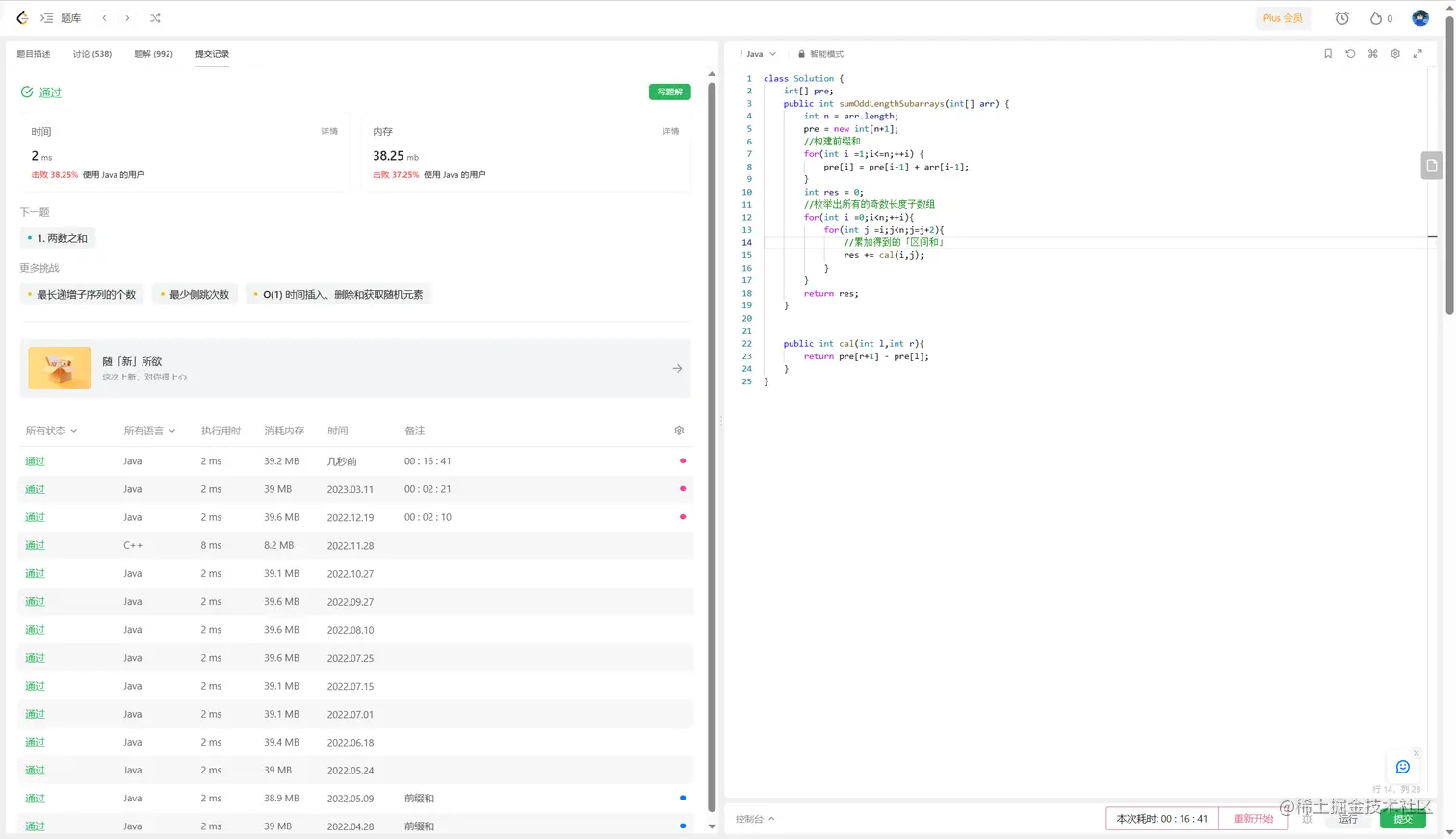Click the LeetCode logo icon
Viewport: 1456px width, 839px height.
(x=22, y=18)
